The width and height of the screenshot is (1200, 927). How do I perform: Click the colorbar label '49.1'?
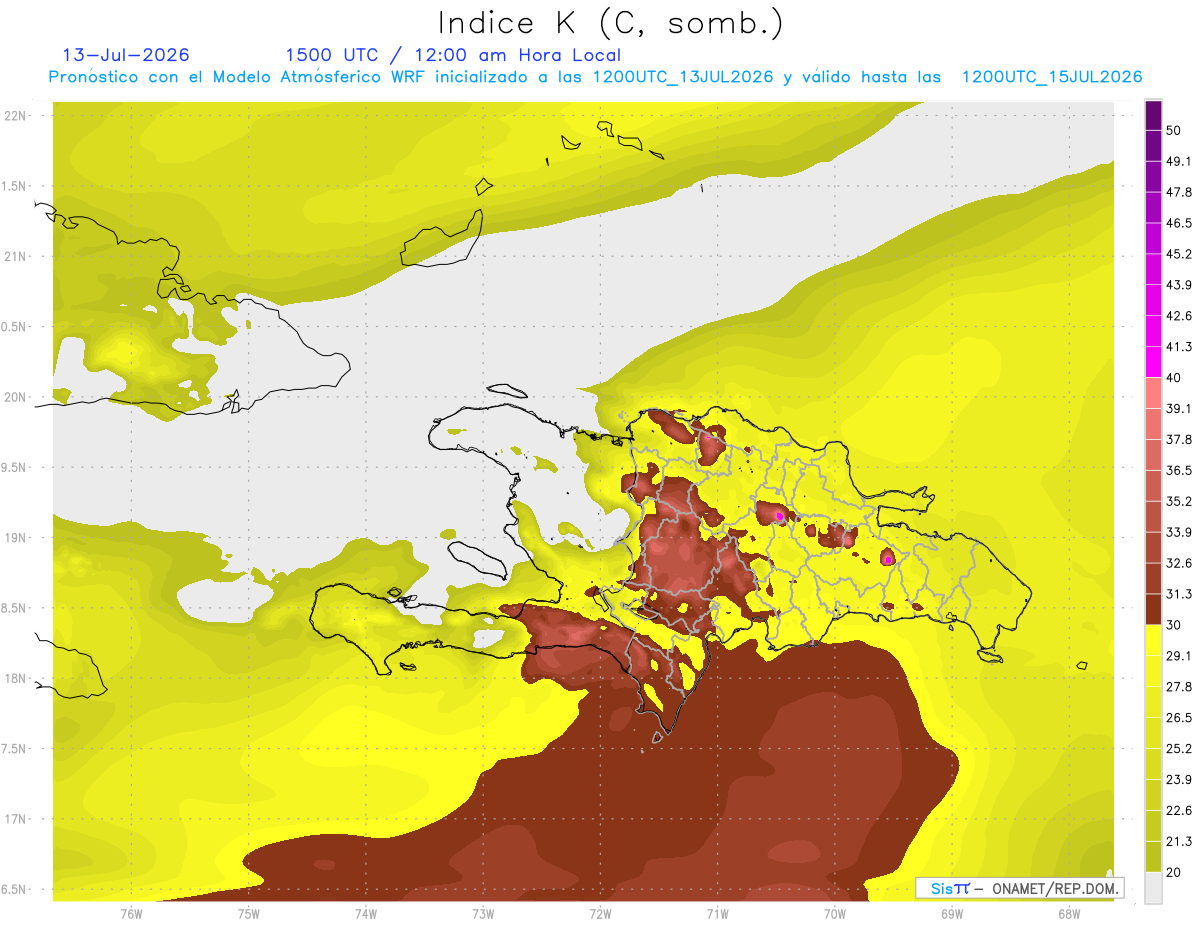(x=1179, y=162)
